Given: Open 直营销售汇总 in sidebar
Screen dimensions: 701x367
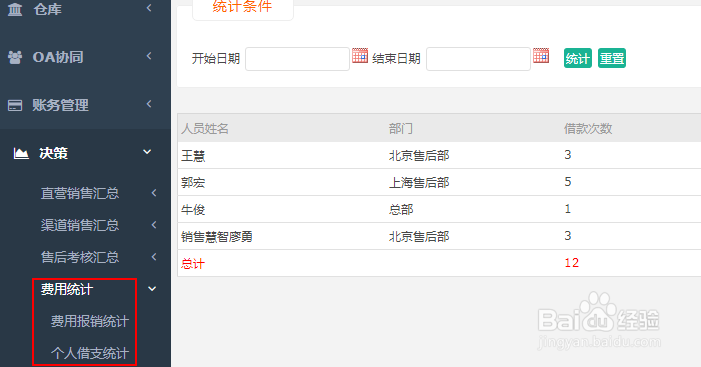Looking at the screenshot, I should pos(80,193).
